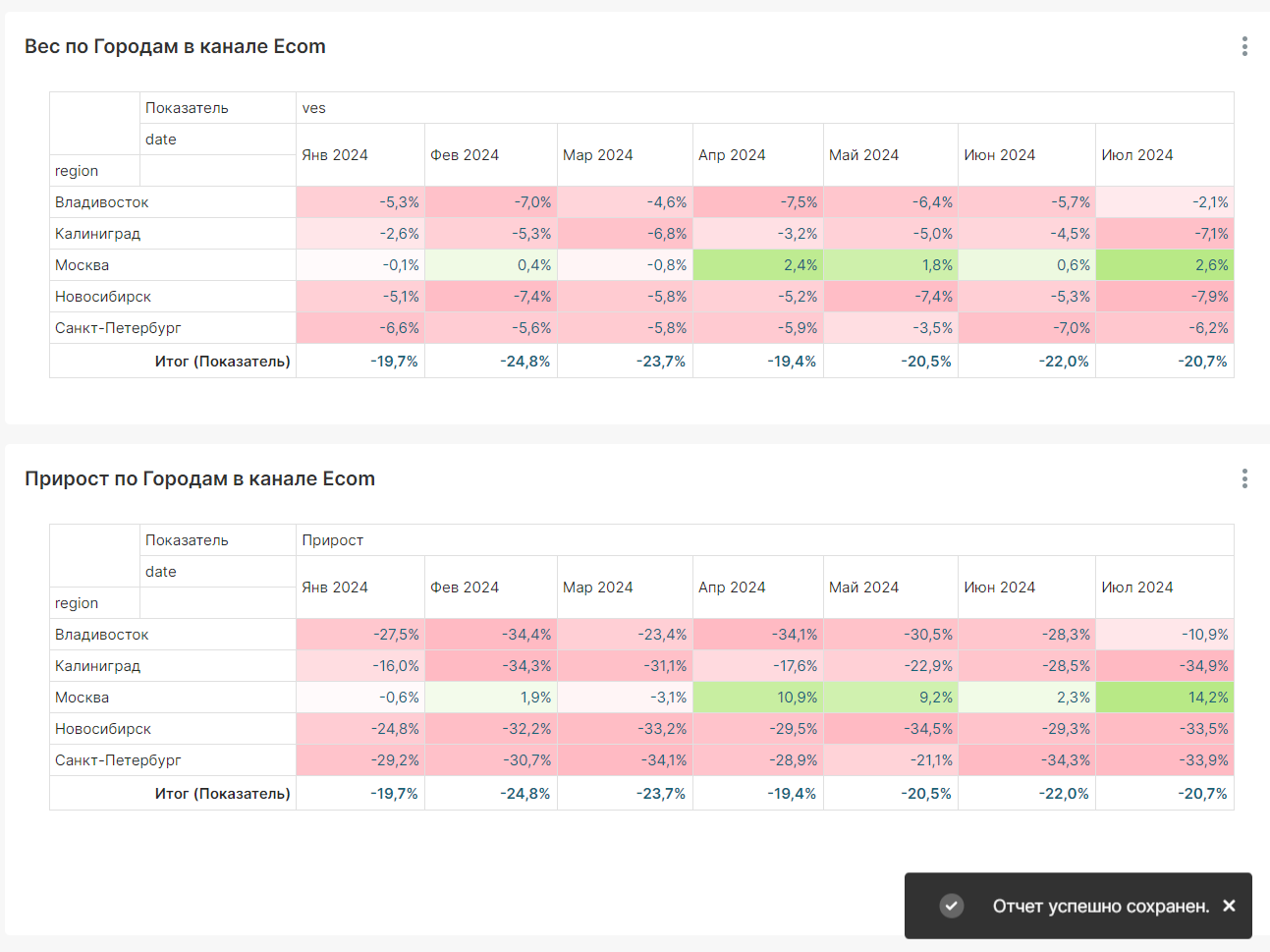This screenshot has height=952, width=1270.
Task: Click the green 2,6% Москва cell
Action: pos(1165,265)
